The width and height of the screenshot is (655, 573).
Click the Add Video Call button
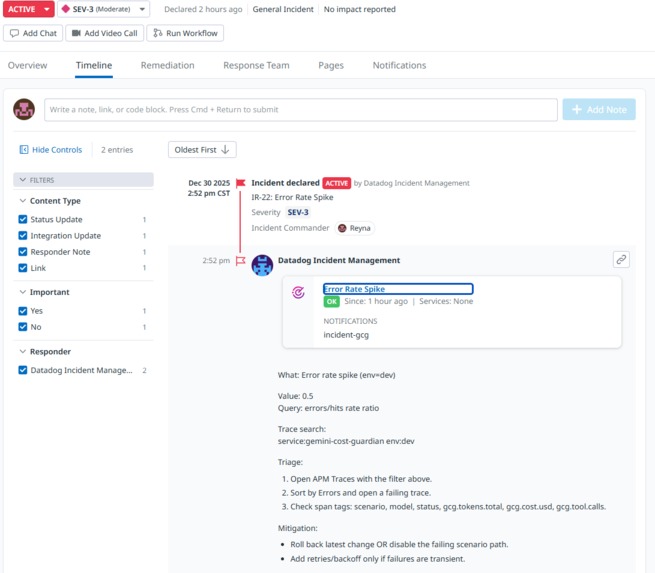click(x=104, y=33)
